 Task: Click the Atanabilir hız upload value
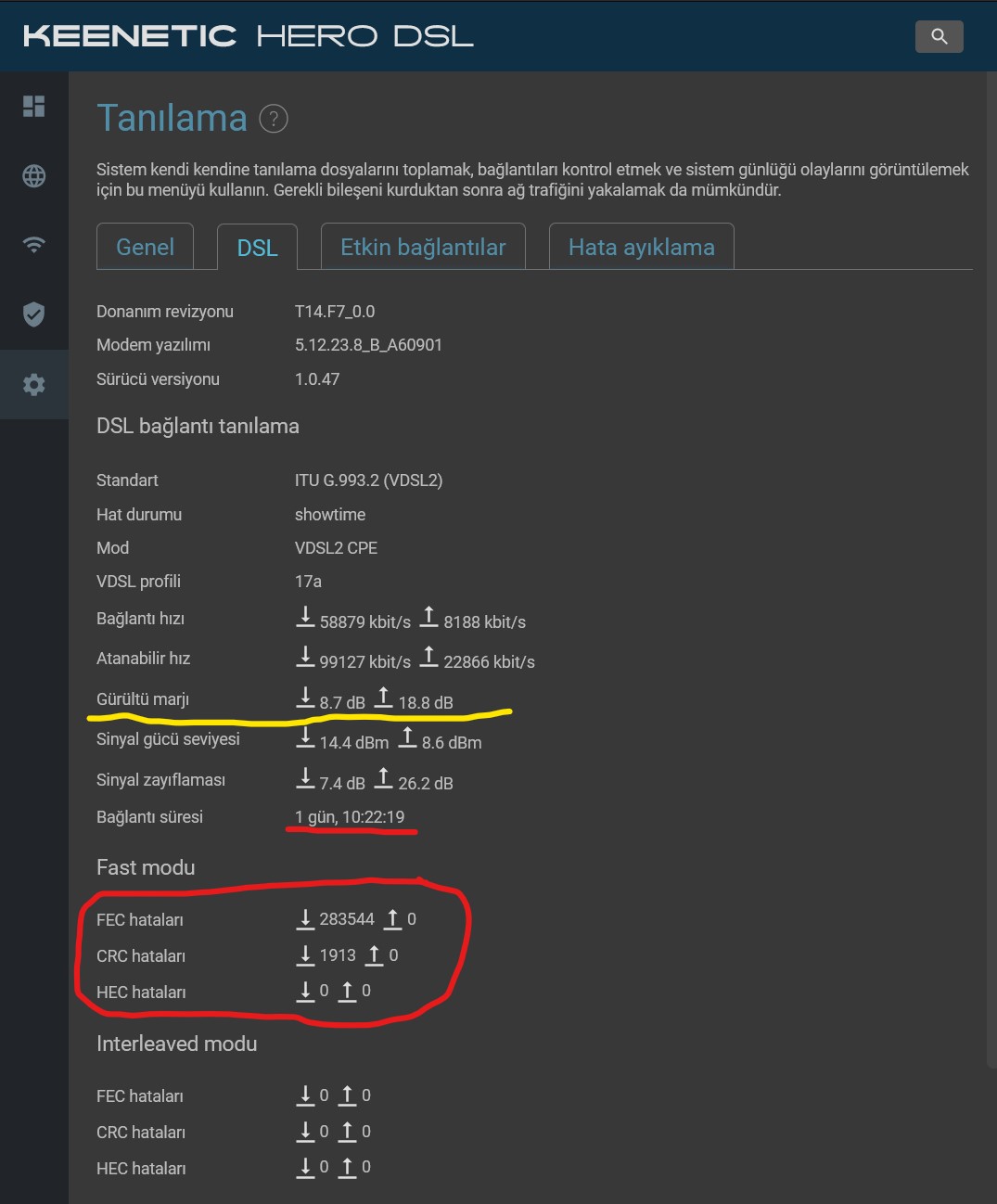pyautogui.click(x=489, y=662)
